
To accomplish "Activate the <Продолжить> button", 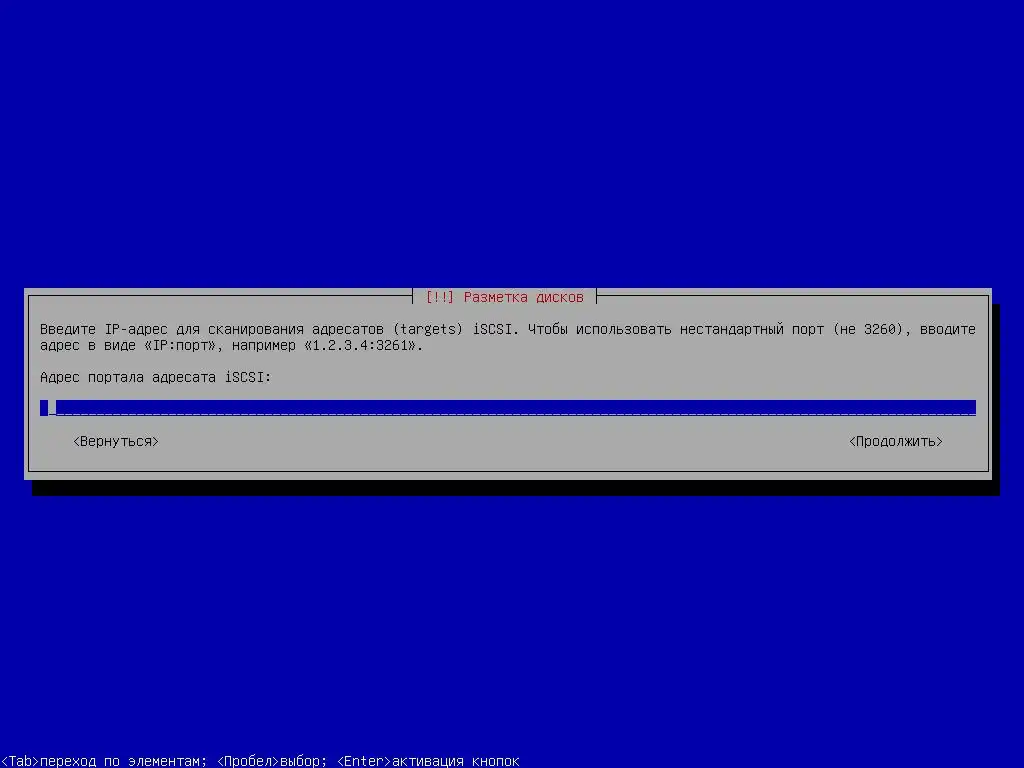I will click(x=895, y=441).
